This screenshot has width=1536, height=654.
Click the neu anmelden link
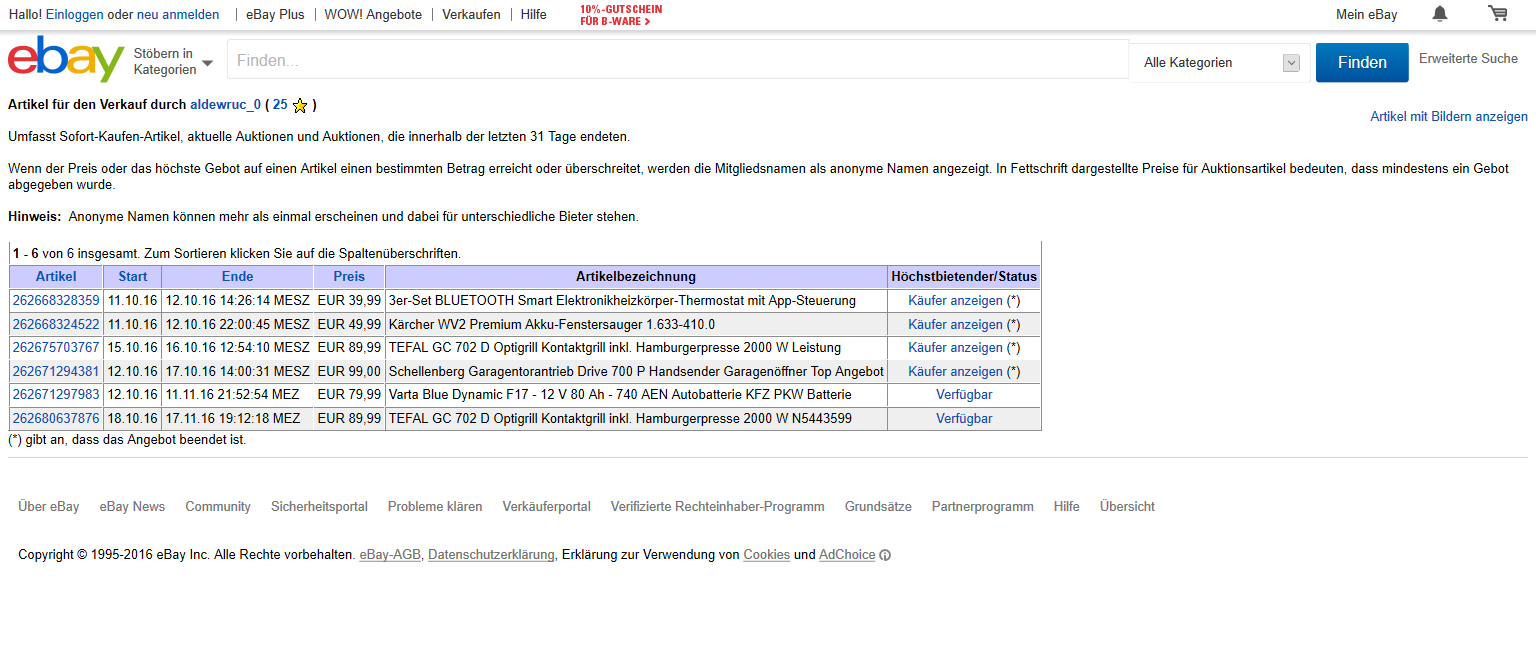tap(178, 15)
